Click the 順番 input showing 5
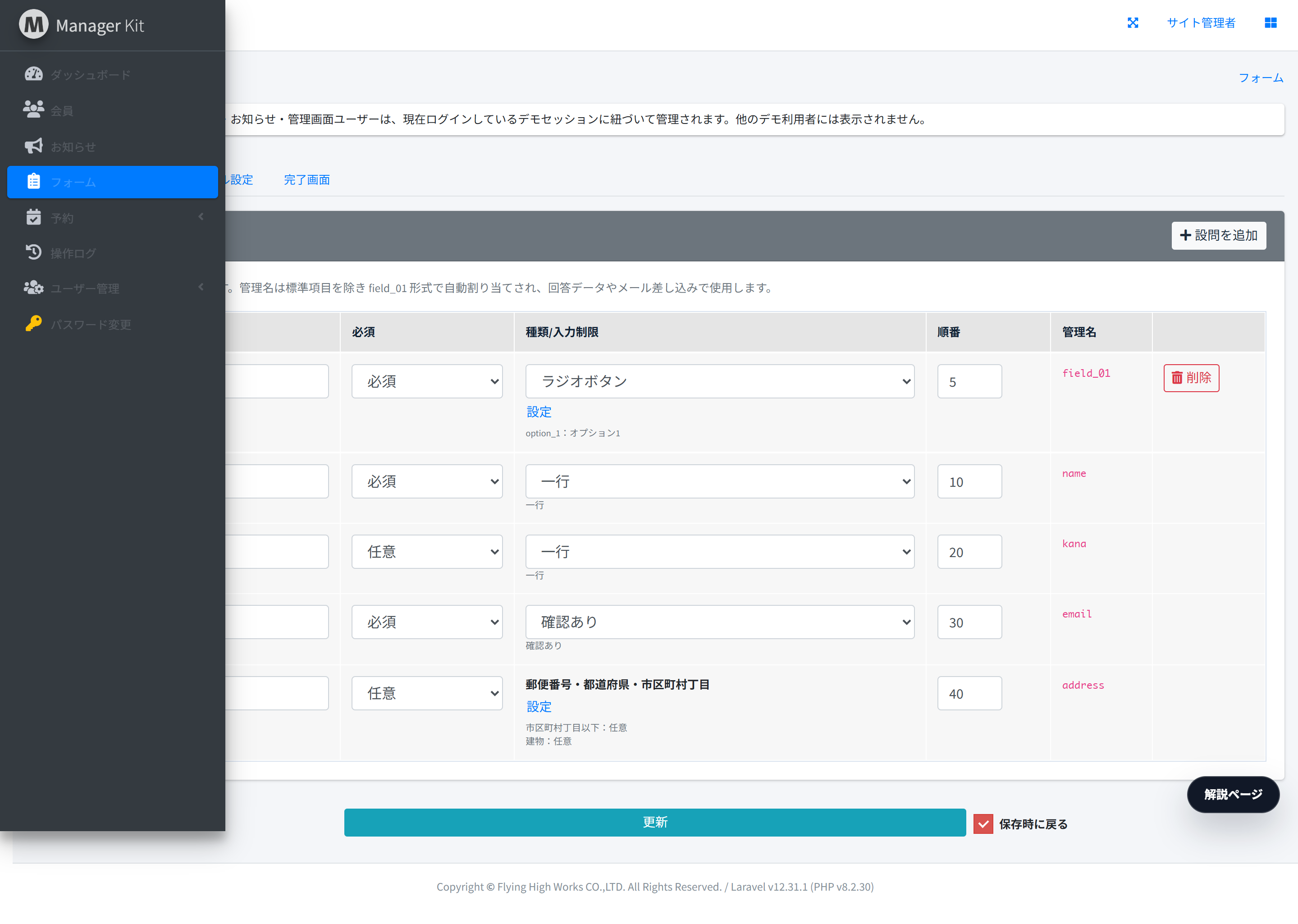The width and height of the screenshot is (1298, 924). [x=969, y=381]
